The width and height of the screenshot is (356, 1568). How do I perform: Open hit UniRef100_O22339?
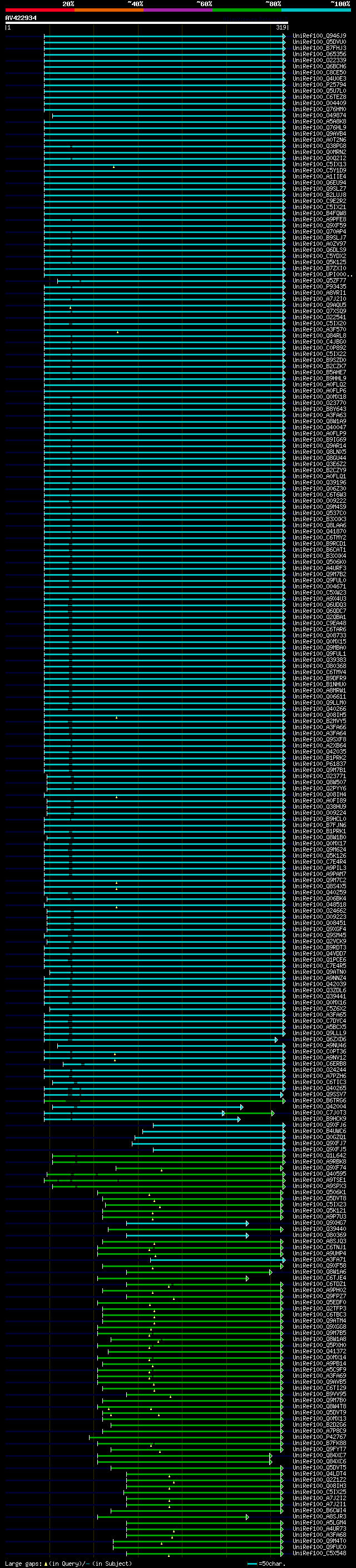click(319, 60)
